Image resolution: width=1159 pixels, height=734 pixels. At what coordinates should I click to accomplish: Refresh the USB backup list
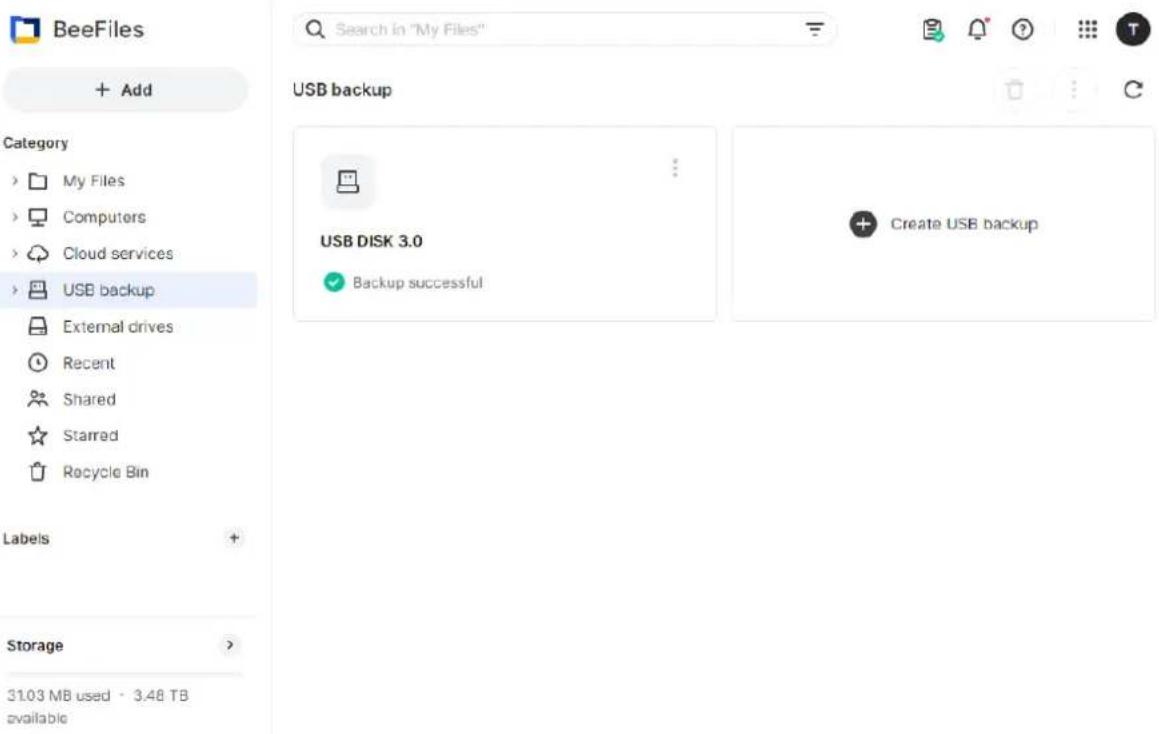tap(1133, 89)
